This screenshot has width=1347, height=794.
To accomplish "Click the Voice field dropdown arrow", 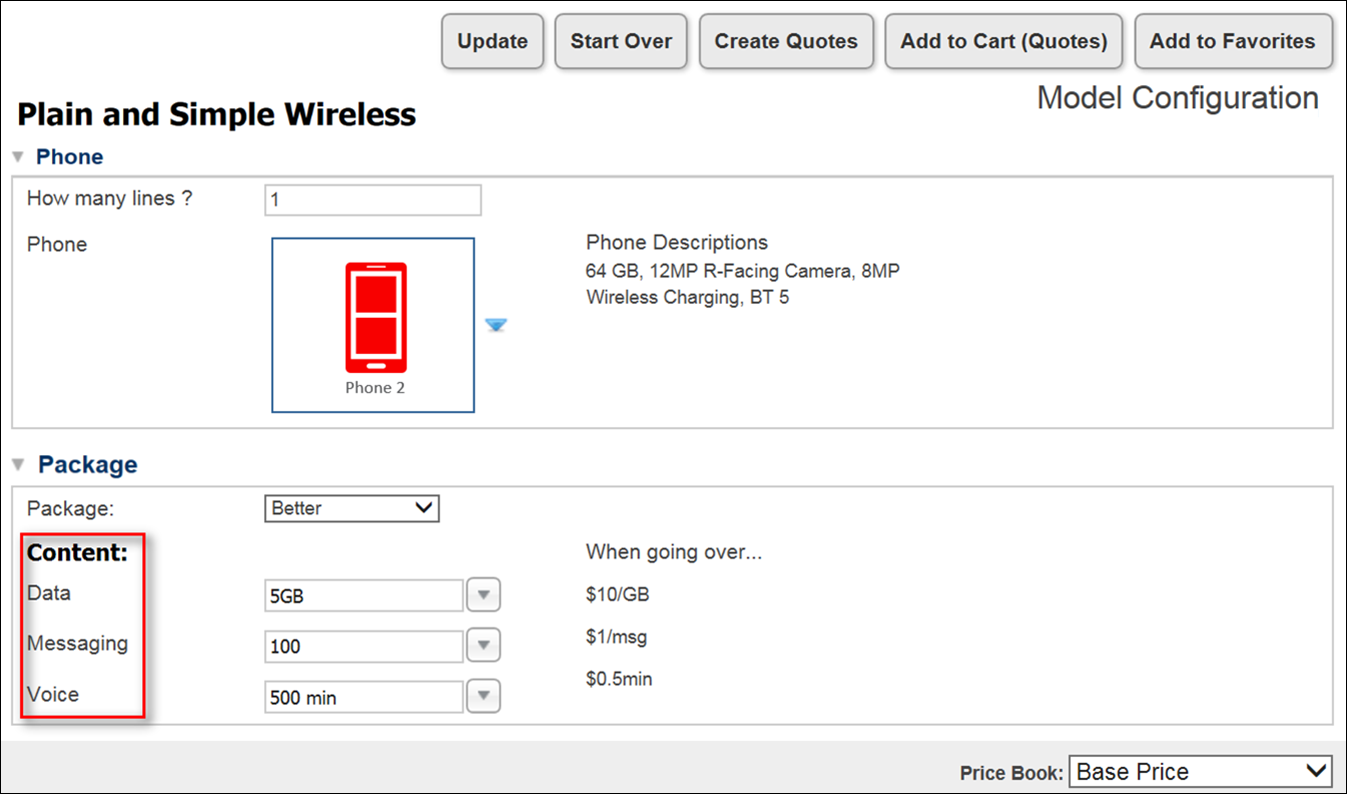I will point(484,697).
